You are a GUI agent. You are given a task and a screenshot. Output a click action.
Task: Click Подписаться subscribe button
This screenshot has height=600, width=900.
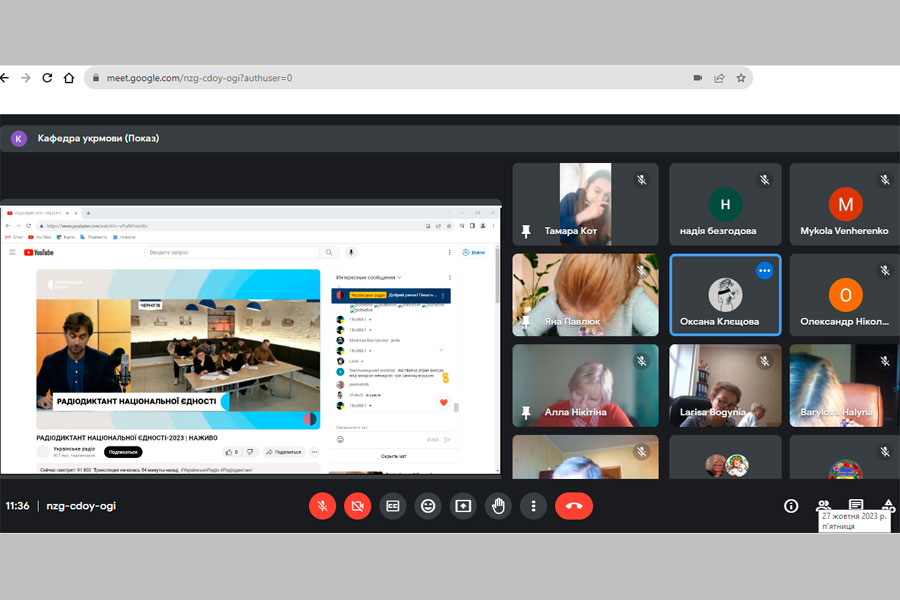point(123,452)
